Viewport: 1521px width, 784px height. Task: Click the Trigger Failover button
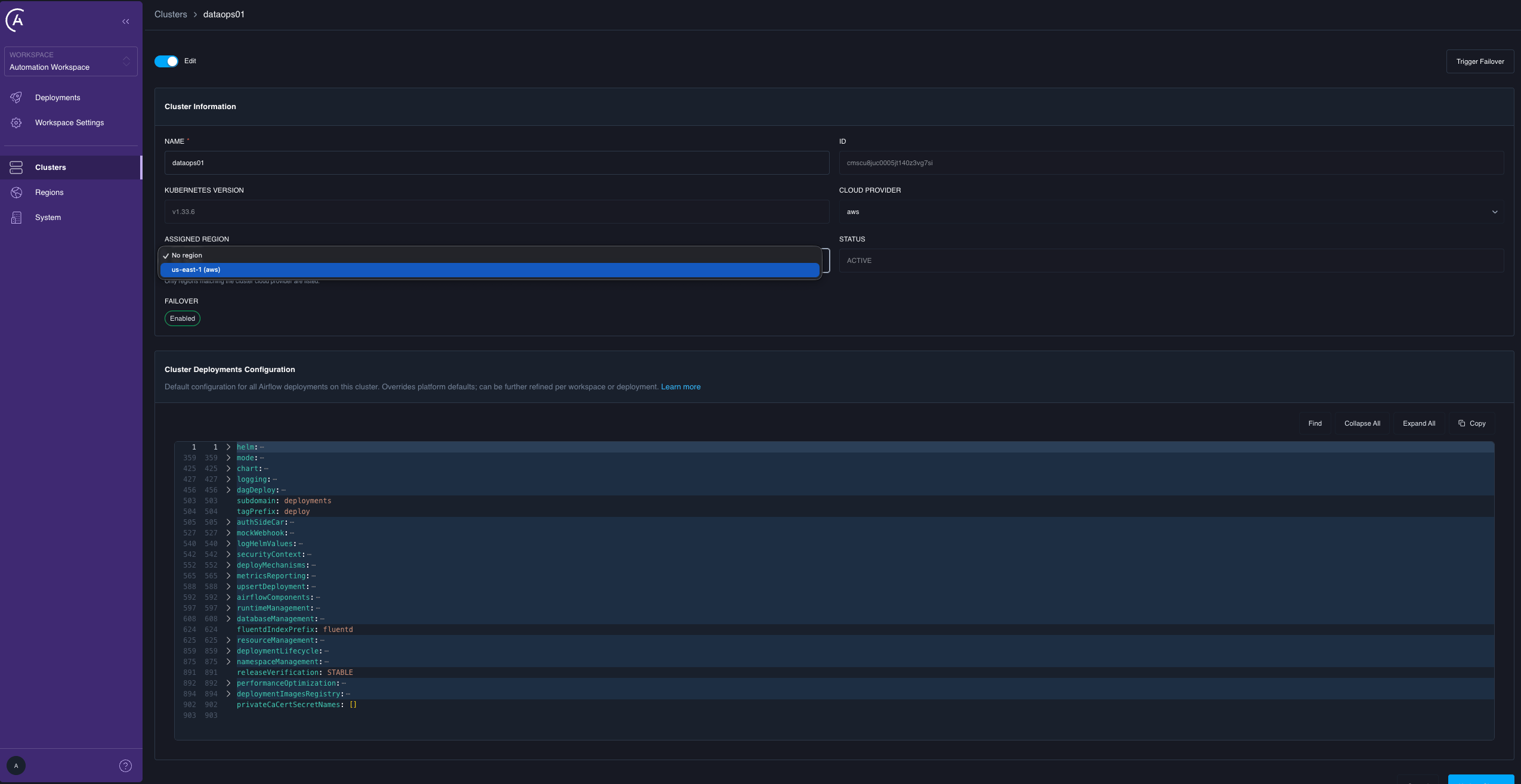1480,61
